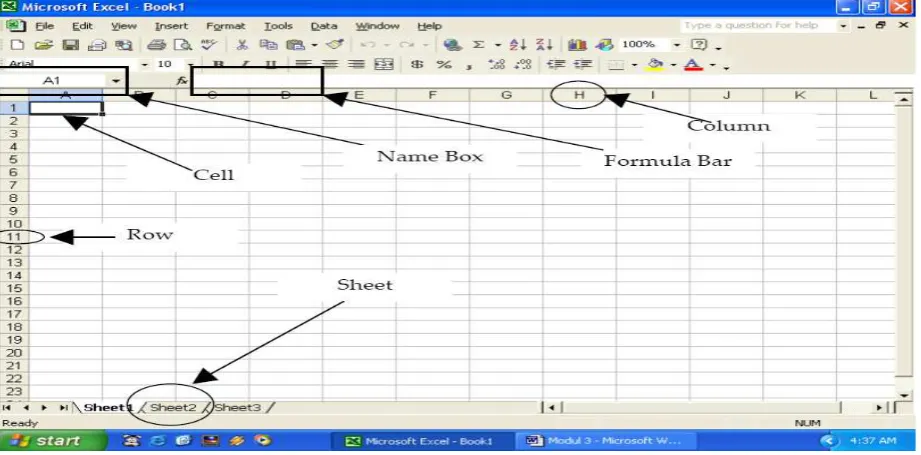Switch to Modul 3 Microsoft Word taskbar button
Viewport: 921px width, 455px height.
(605, 440)
